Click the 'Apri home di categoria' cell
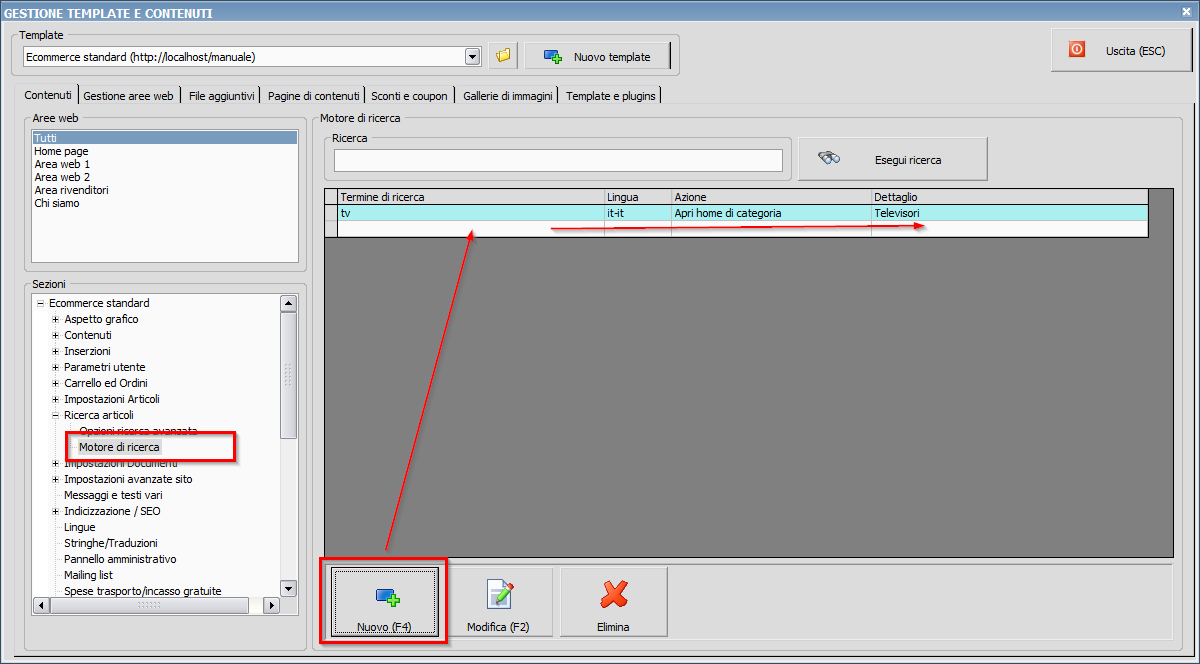1200x664 pixels. (771, 213)
